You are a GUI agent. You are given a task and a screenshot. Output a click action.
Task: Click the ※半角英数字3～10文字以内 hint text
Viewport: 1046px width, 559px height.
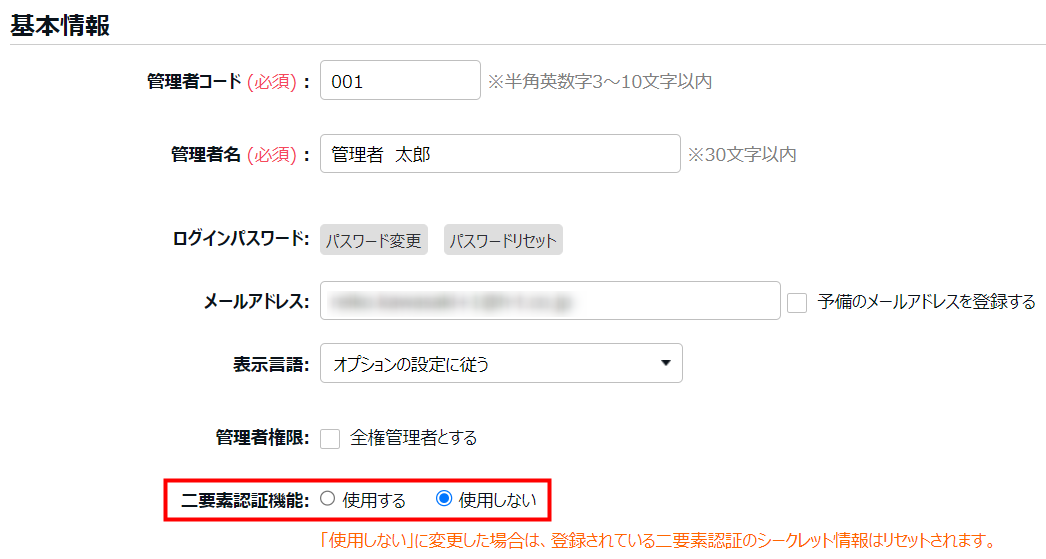pos(600,82)
